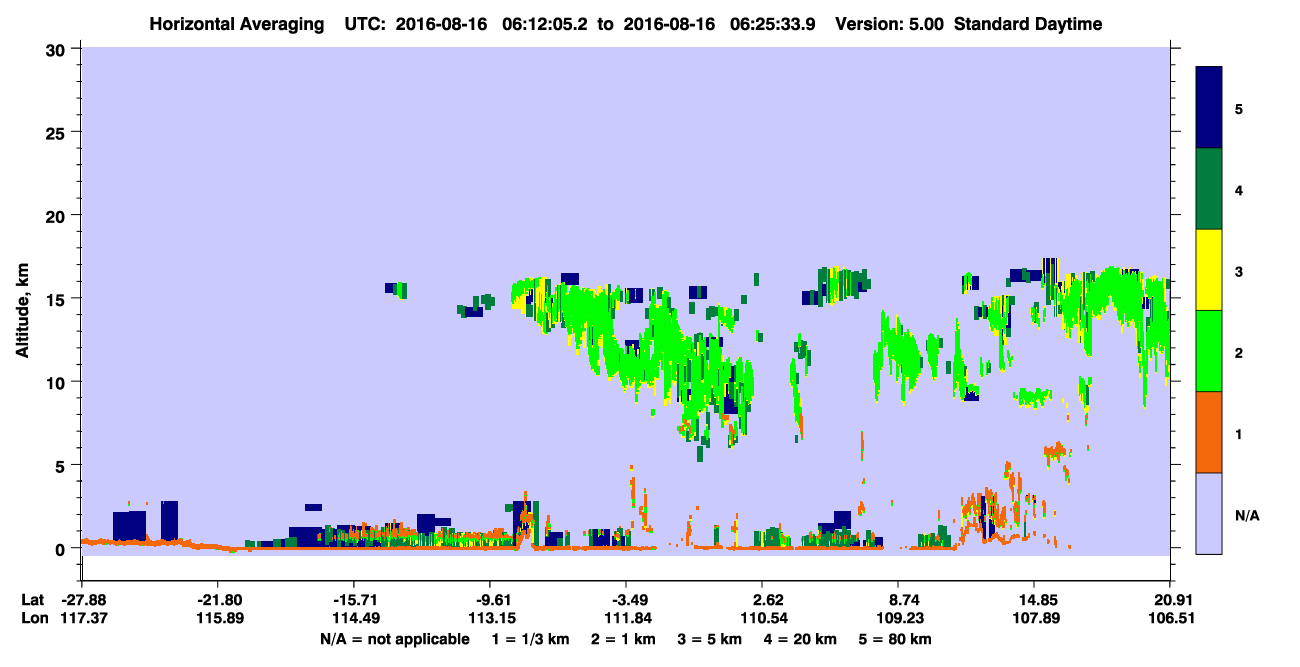Click longitude value 109.23
The width and height of the screenshot is (1300, 667).
point(898,618)
